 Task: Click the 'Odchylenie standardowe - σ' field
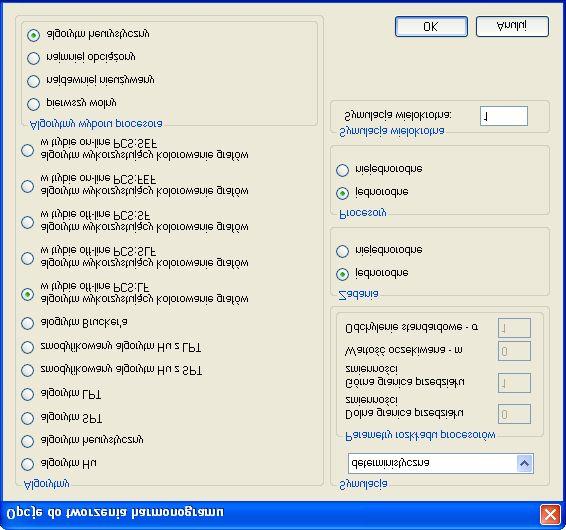tap(514, 328)
